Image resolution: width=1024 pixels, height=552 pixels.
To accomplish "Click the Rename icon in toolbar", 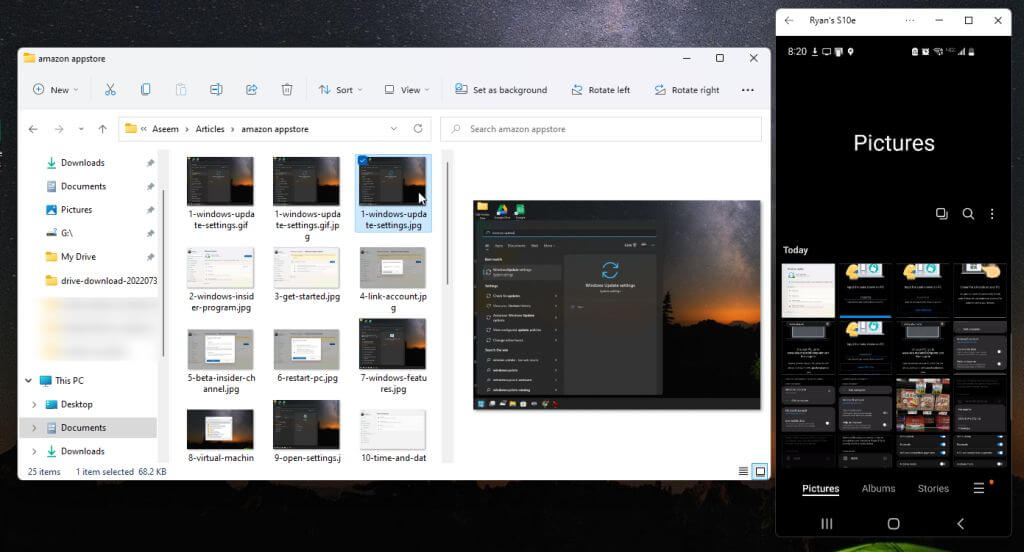I will pos(216,90).
